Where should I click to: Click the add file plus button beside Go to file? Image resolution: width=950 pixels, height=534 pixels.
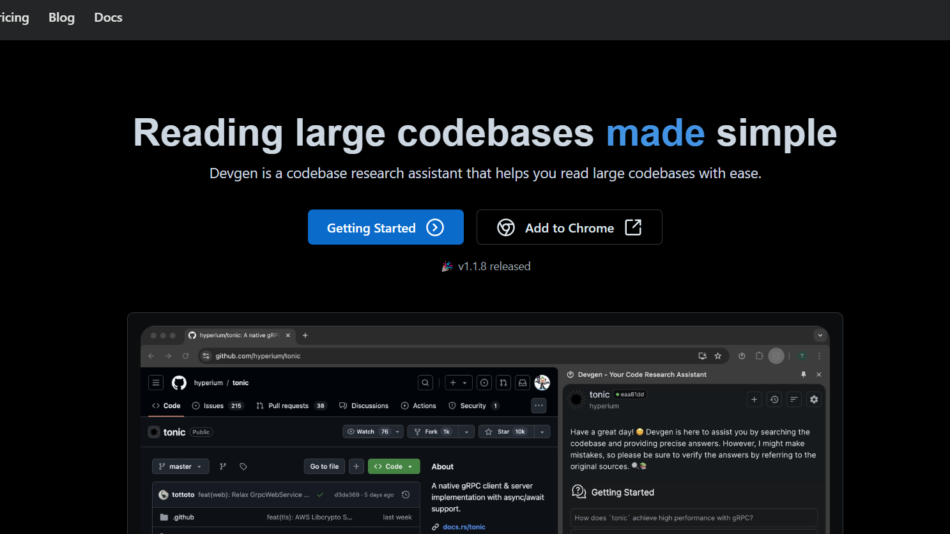tap(356, 466)
